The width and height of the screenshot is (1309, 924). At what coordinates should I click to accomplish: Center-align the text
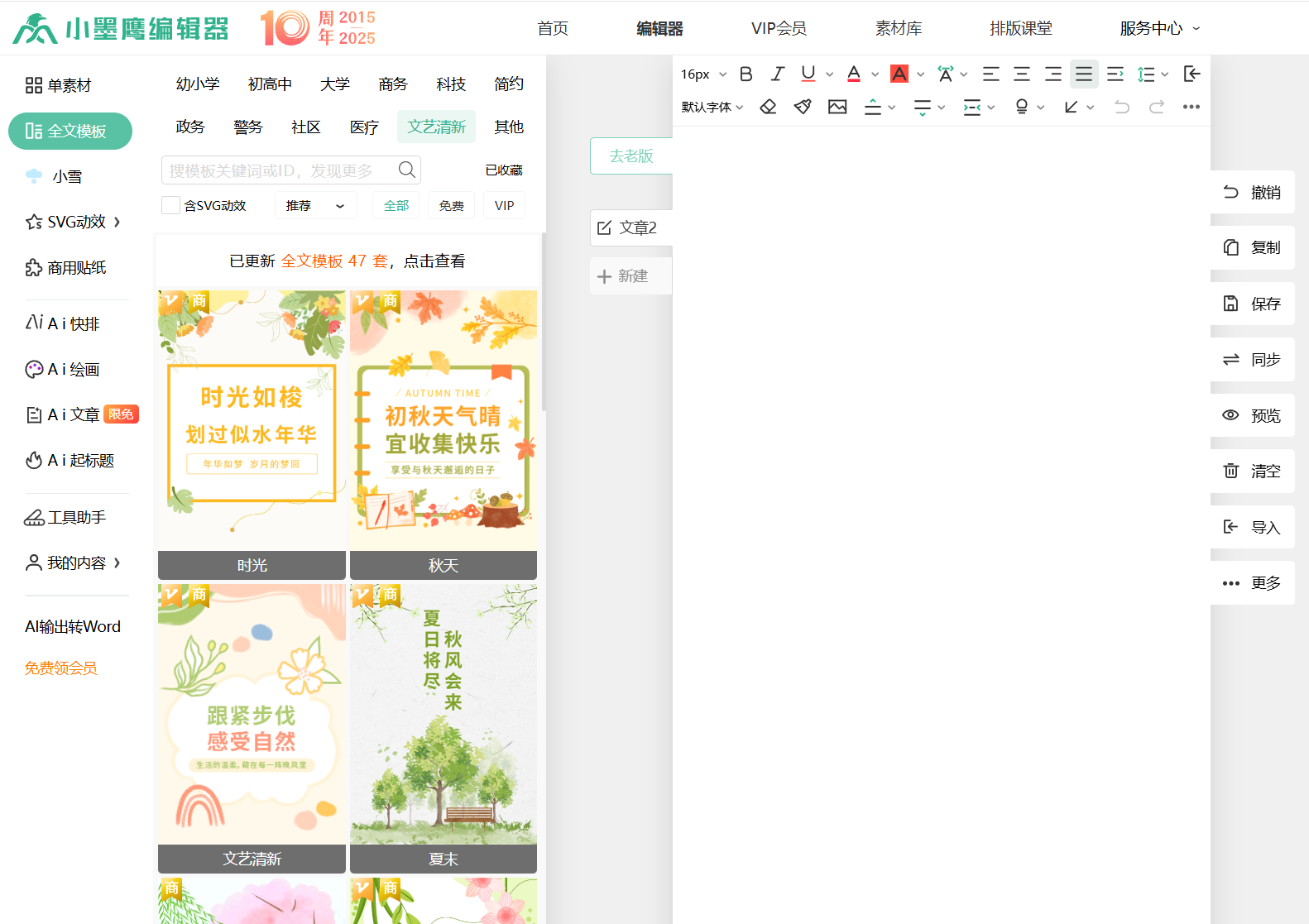1022,74
